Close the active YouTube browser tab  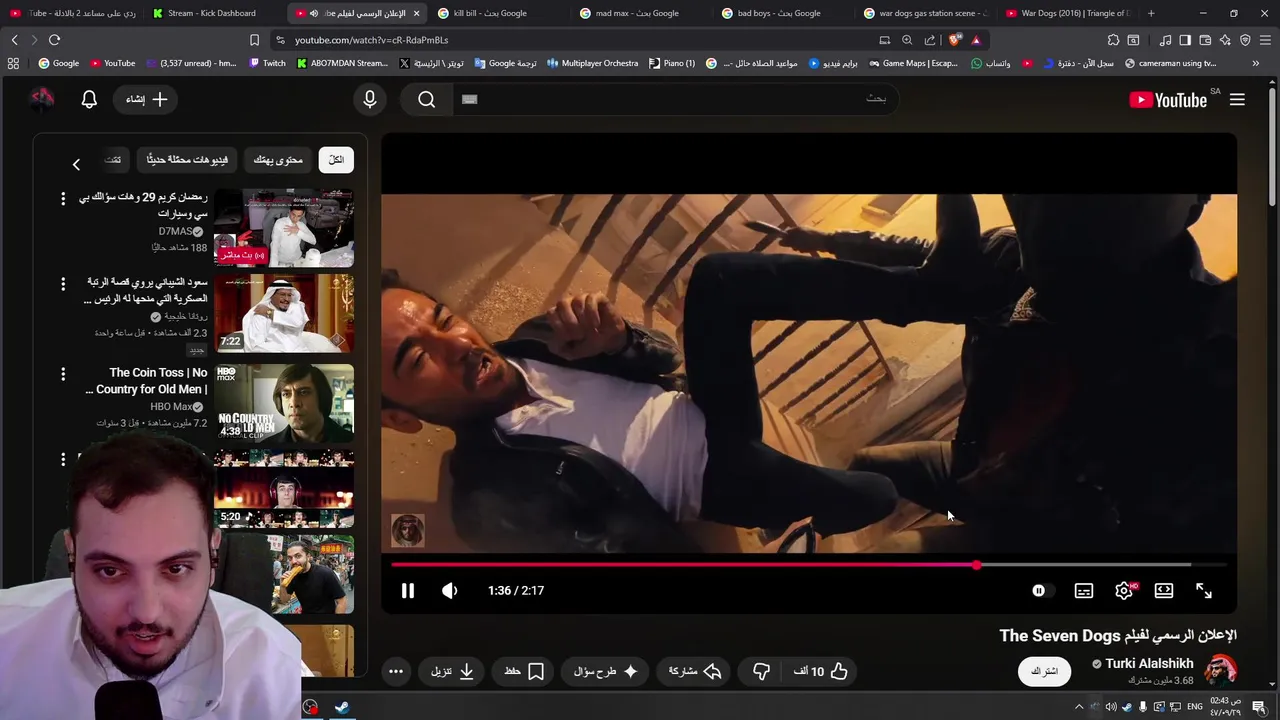point(416,13)
